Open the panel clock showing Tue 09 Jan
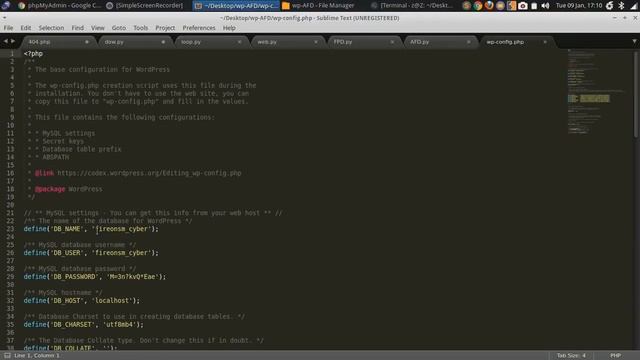The image size is (640, 360). point(579,5)
